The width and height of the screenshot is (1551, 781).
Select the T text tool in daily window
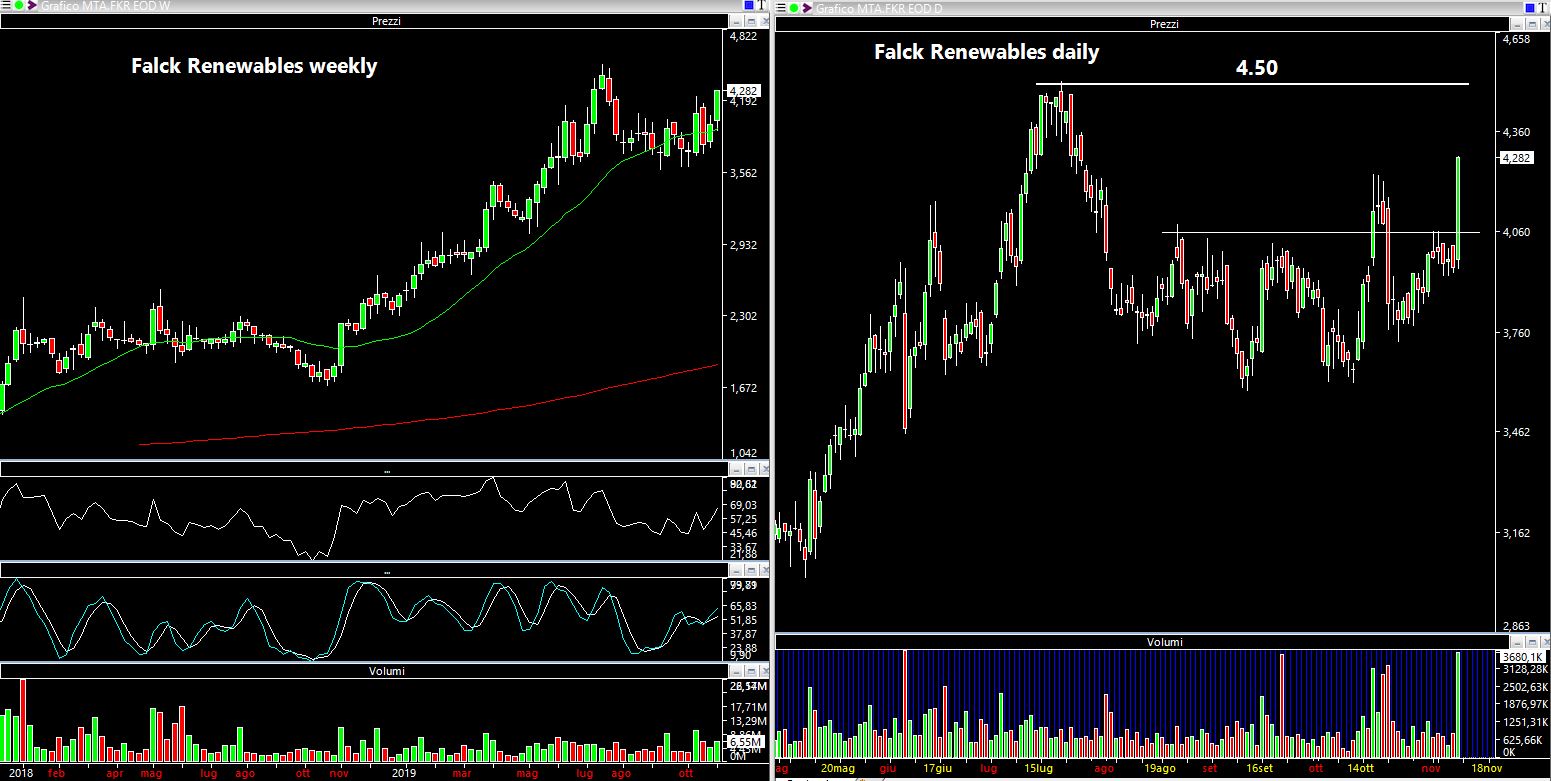point(1543,8)
